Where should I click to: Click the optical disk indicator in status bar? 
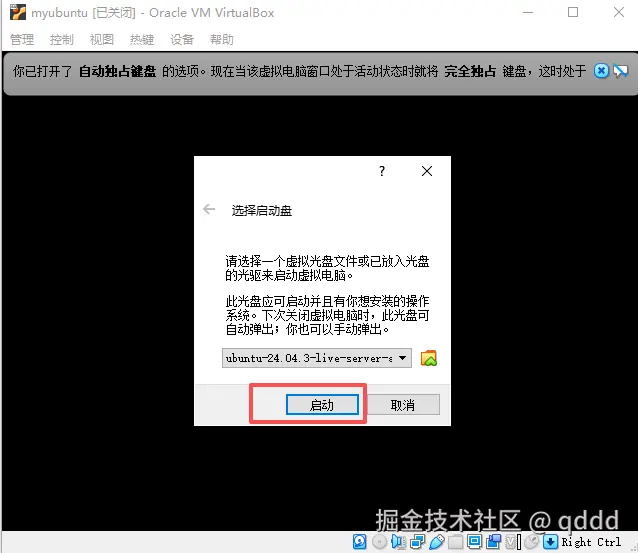(x=379, y=542)
